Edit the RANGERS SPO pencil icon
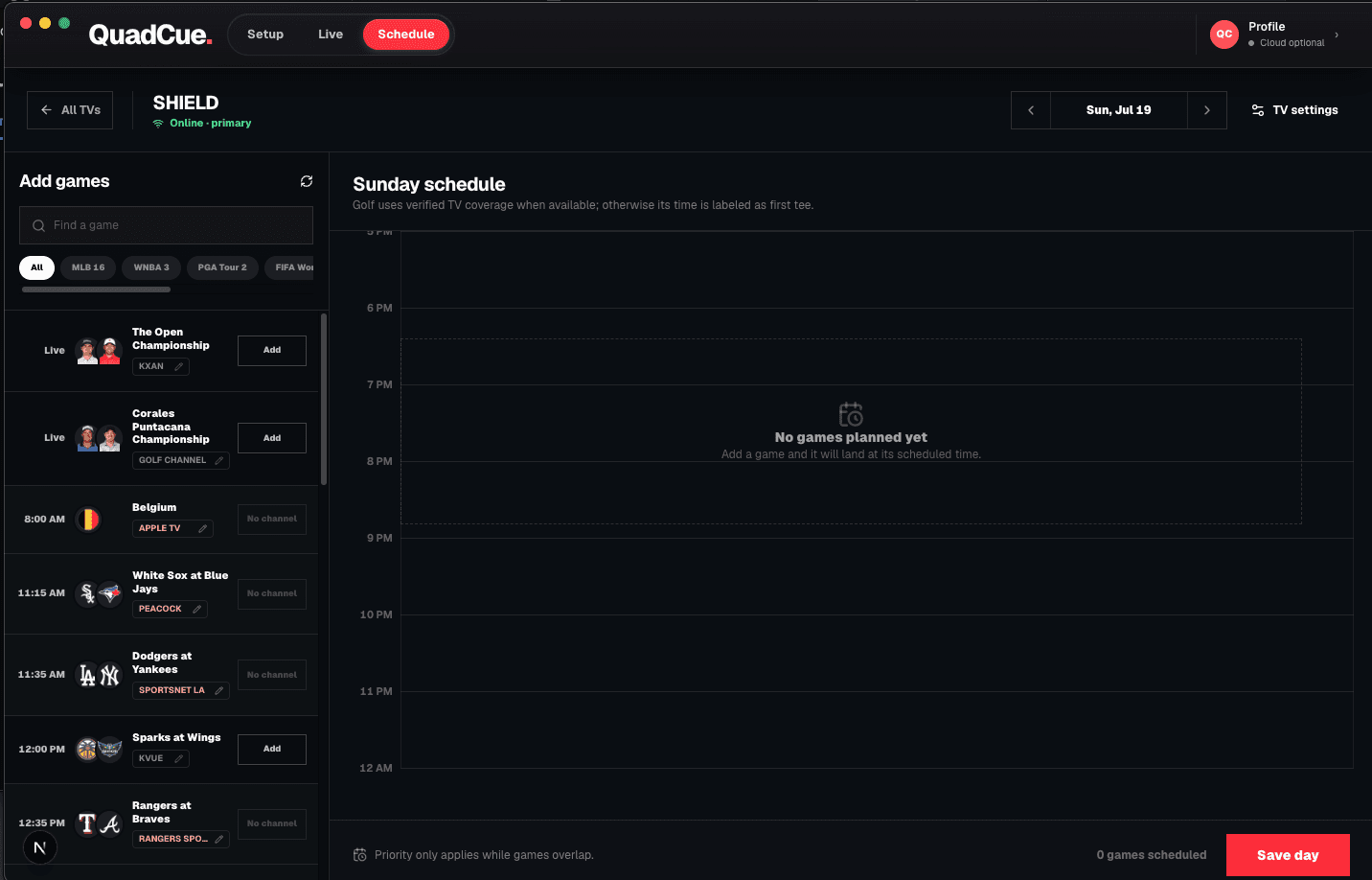The width and height of the screenshot is (1372, 880). 219,839
